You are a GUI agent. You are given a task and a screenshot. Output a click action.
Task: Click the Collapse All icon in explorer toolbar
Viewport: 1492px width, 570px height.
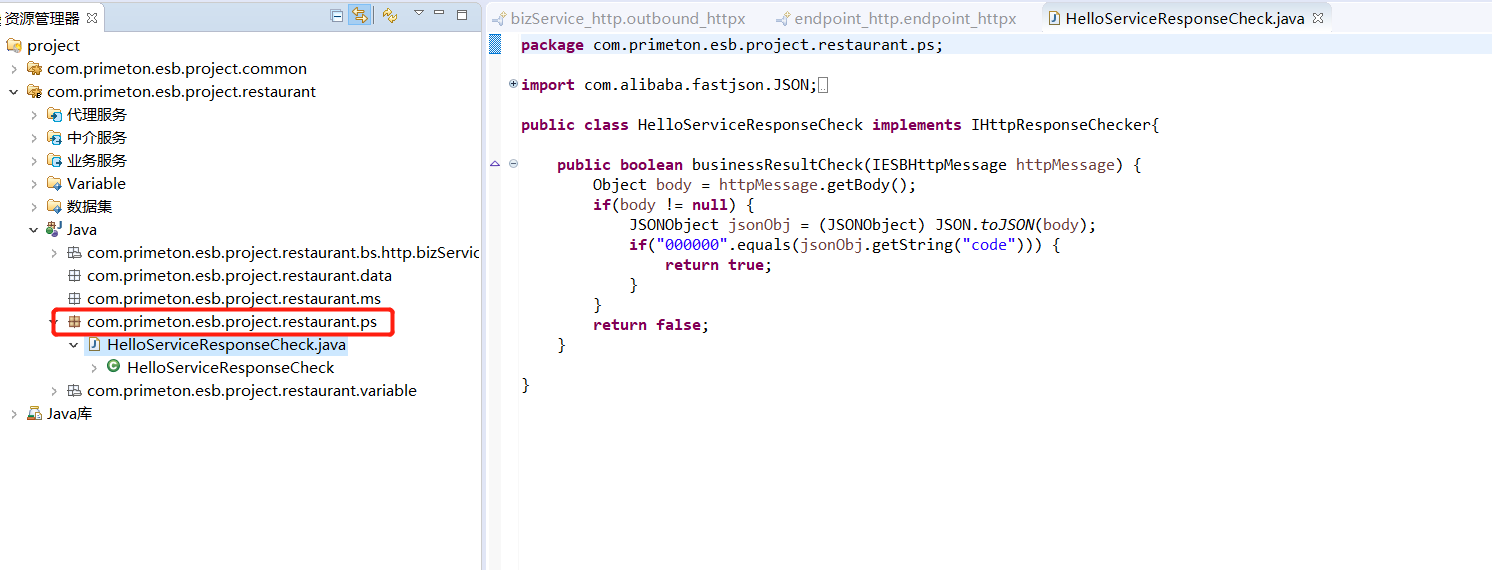tap(337, 15)
